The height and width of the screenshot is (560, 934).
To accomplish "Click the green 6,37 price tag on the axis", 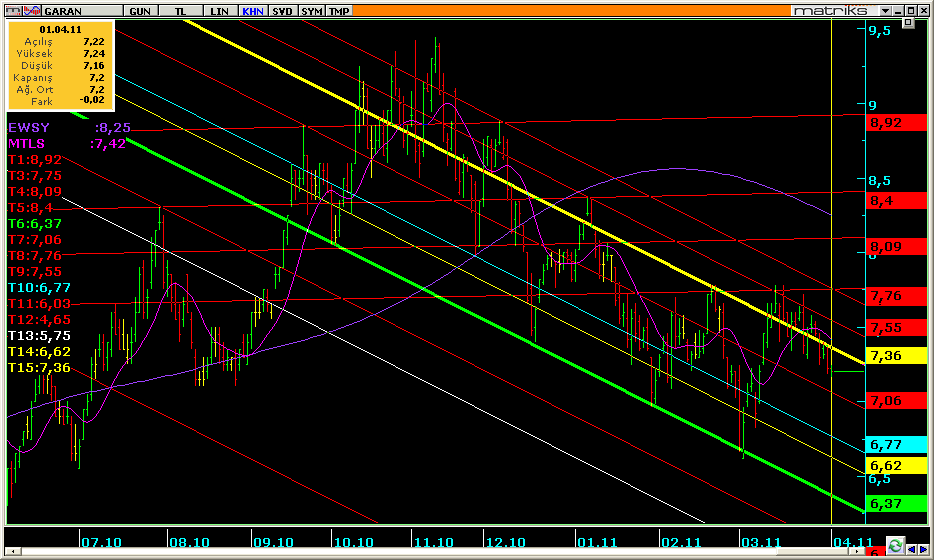I will (885, 504).
